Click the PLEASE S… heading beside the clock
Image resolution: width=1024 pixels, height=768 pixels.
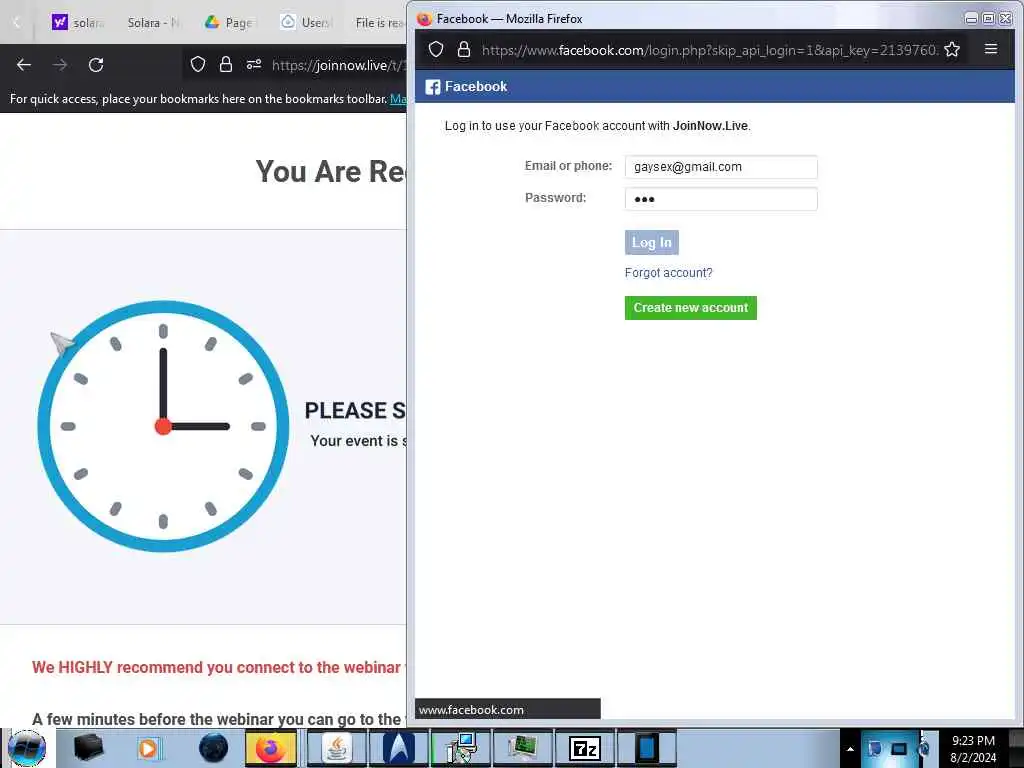pyautogui.click(x=355, y=411)
